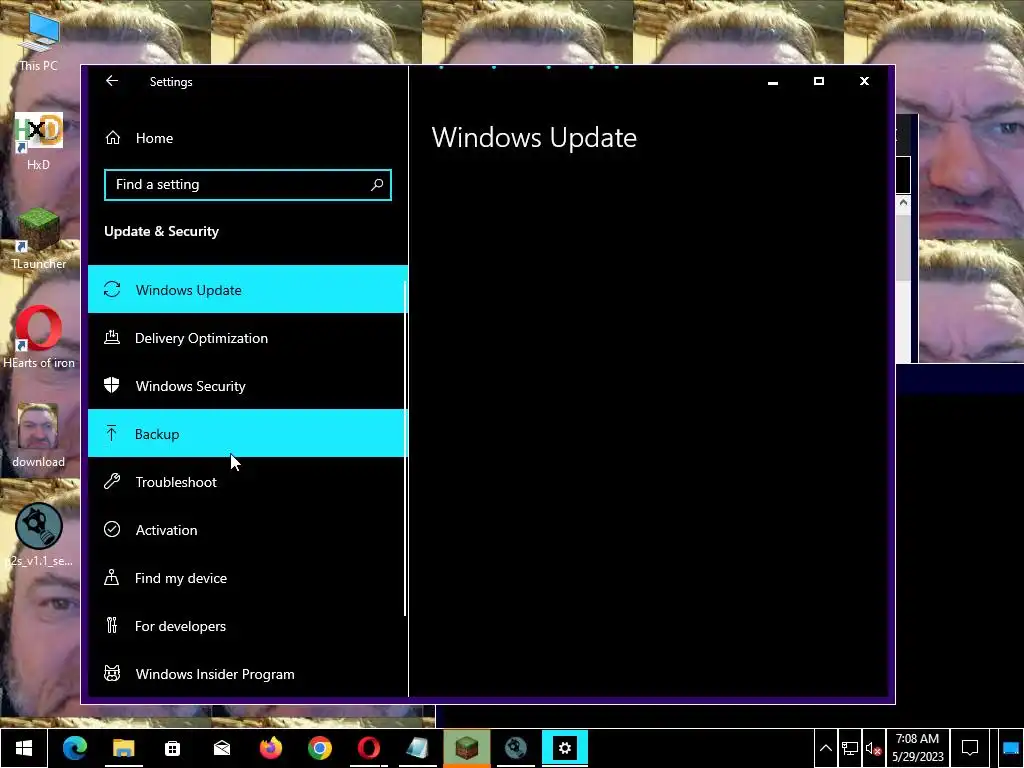1024x768 pixels.
Task: Click the Find a setting search box
Action: [248, 185]
